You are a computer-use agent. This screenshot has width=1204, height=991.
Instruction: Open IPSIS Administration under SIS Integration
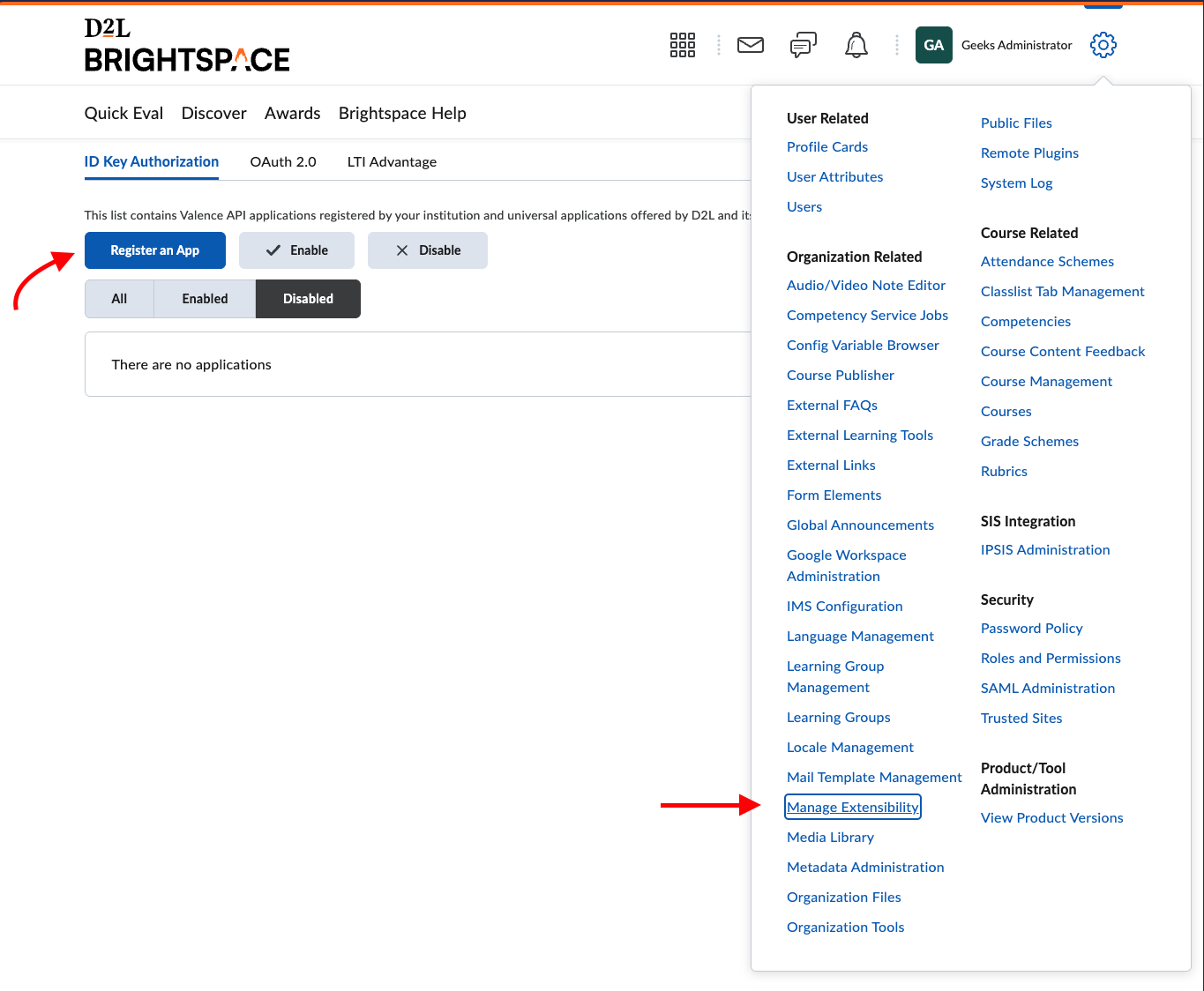[x=1045, y=549]
